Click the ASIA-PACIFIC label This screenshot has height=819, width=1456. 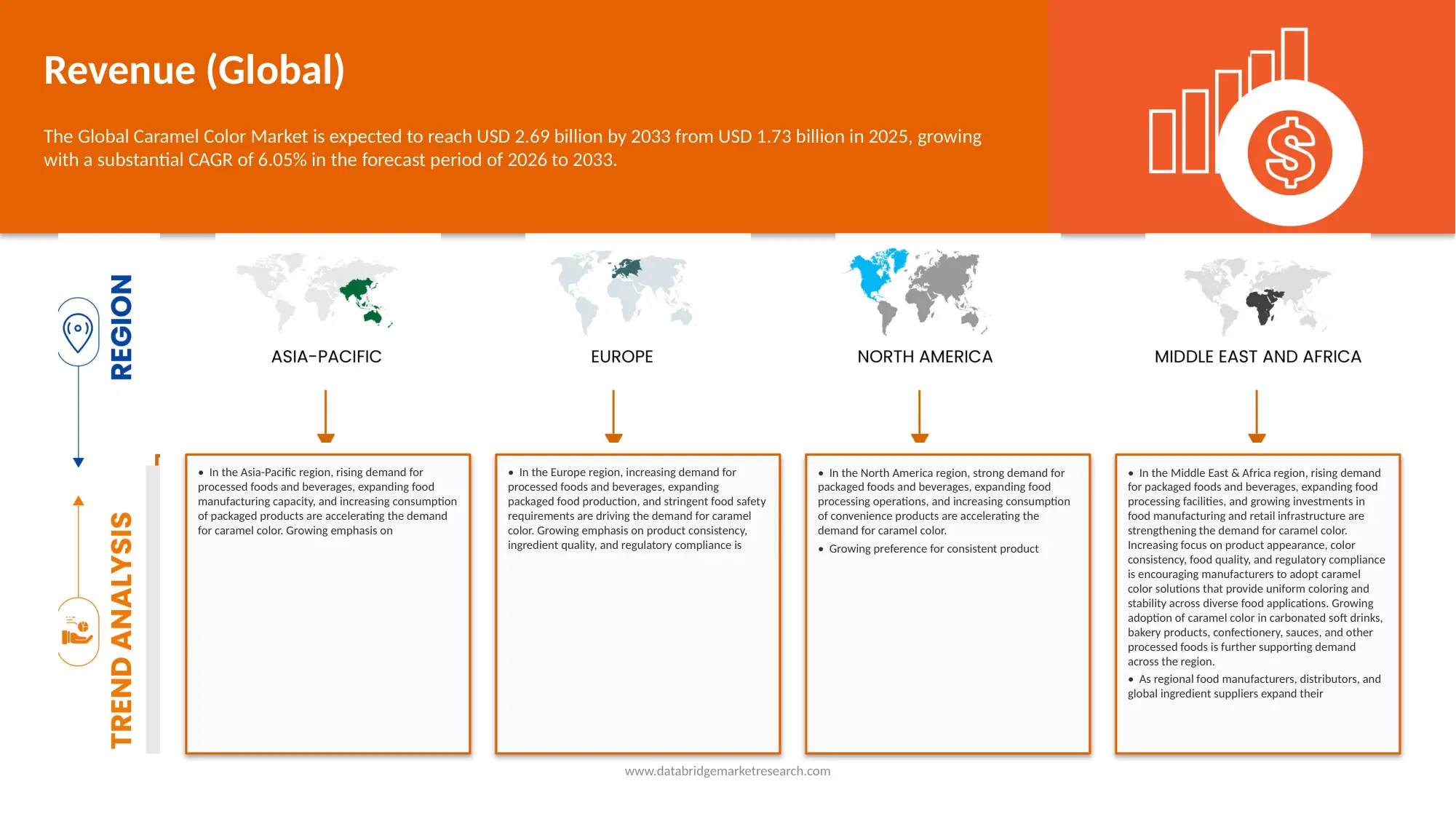[x=326, y=357]
